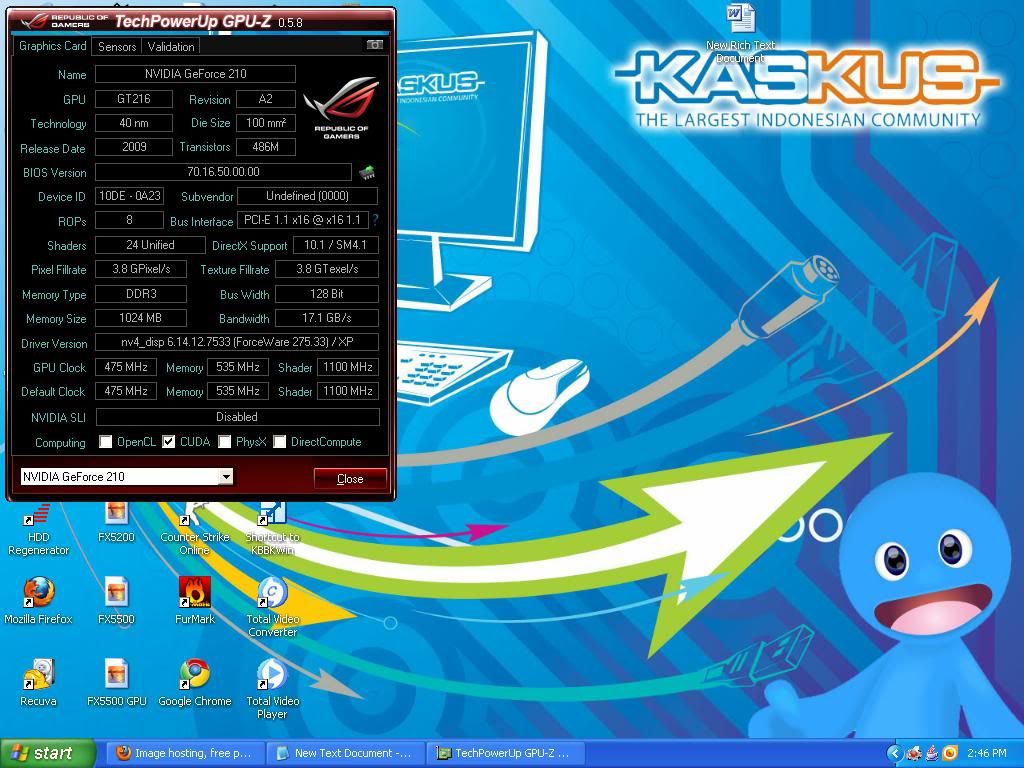This screenshot has height=768, width=1024.
Task: Click the Transistors value 486M
Action: [266, 147]
